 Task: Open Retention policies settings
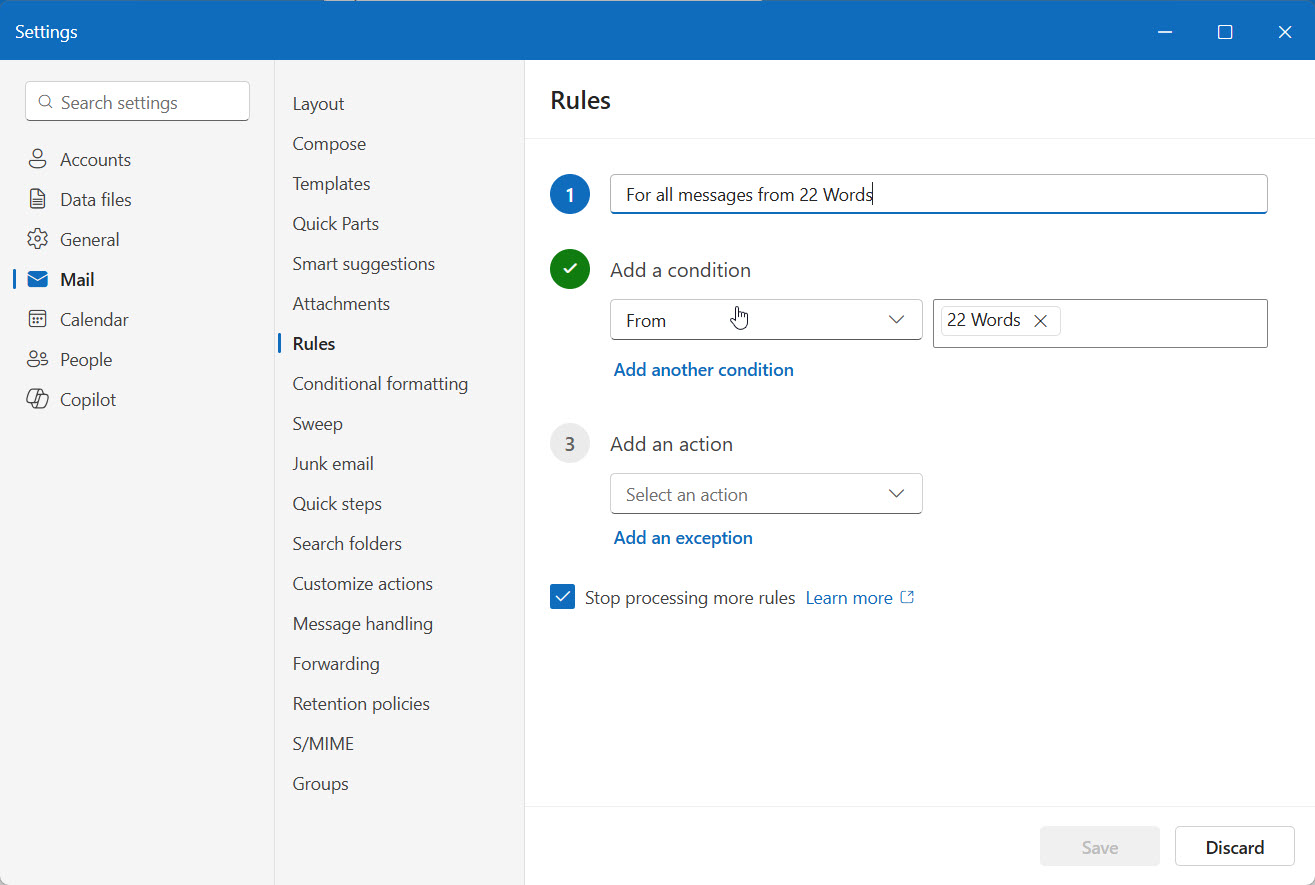[x=361, y=704]
